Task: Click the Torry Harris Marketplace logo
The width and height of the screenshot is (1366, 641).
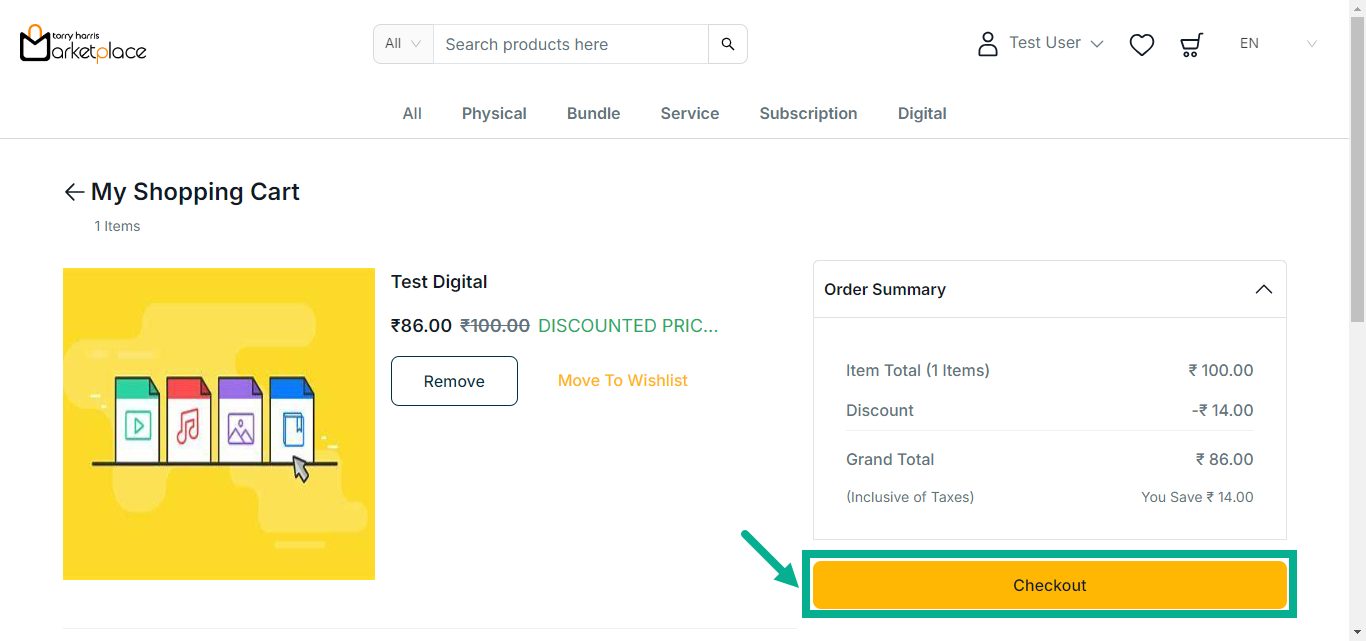Action: tap(83, 44)
